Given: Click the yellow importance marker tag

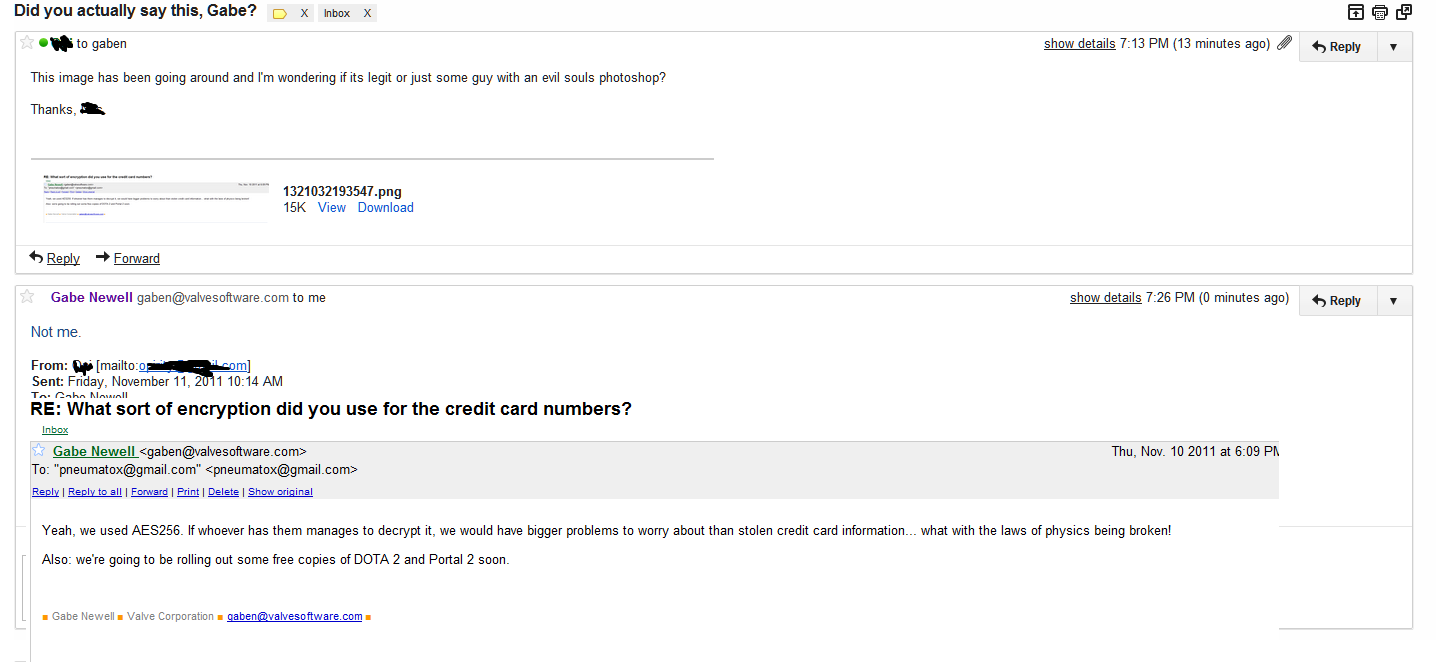Looking at the screenshot, I should (x=280, y=14).
